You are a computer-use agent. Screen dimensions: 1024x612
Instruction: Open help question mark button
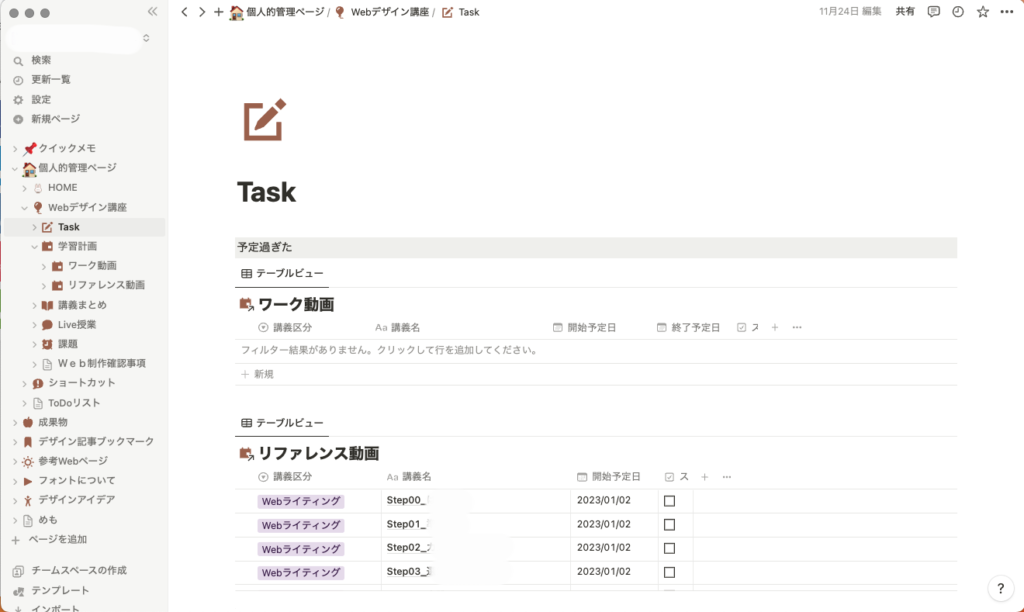[x=1000, y=588]
